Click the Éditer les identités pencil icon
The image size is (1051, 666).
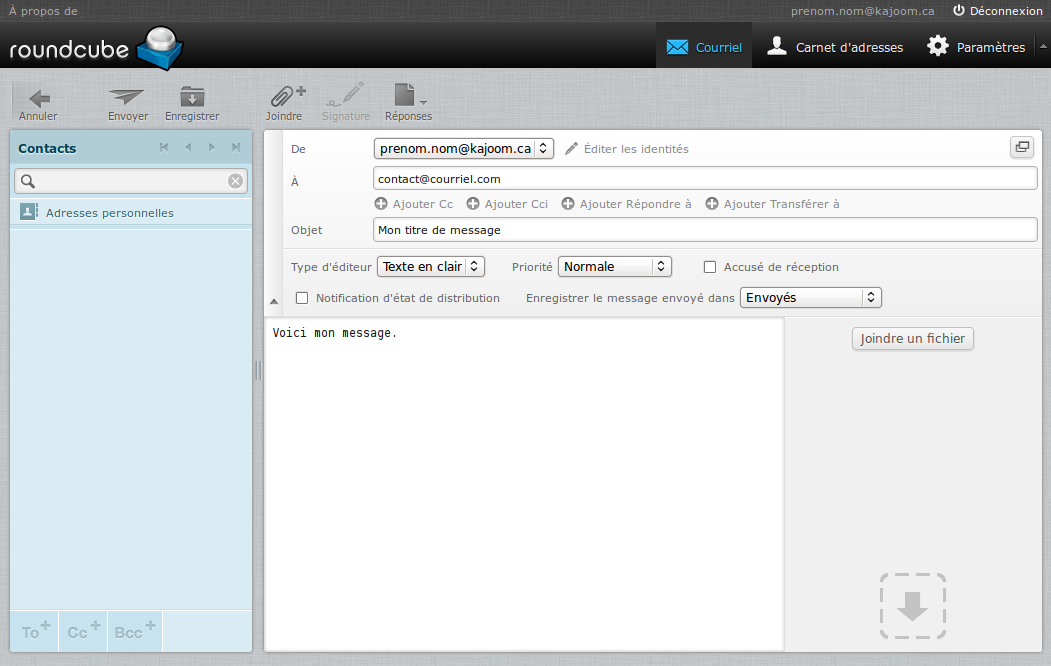click(x=571, y=149)
